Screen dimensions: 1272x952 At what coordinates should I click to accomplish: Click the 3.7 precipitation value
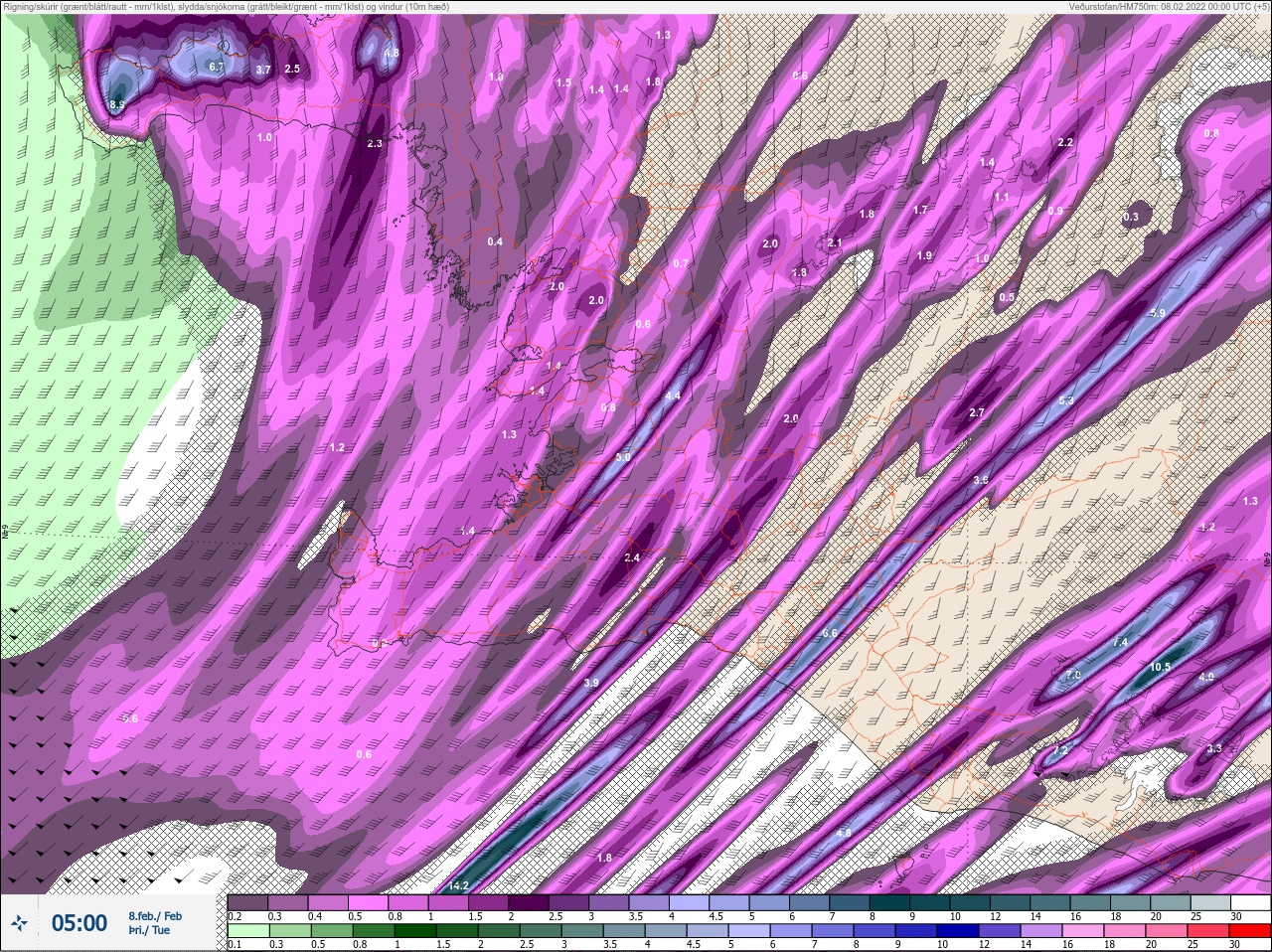[x=263, y=70]
